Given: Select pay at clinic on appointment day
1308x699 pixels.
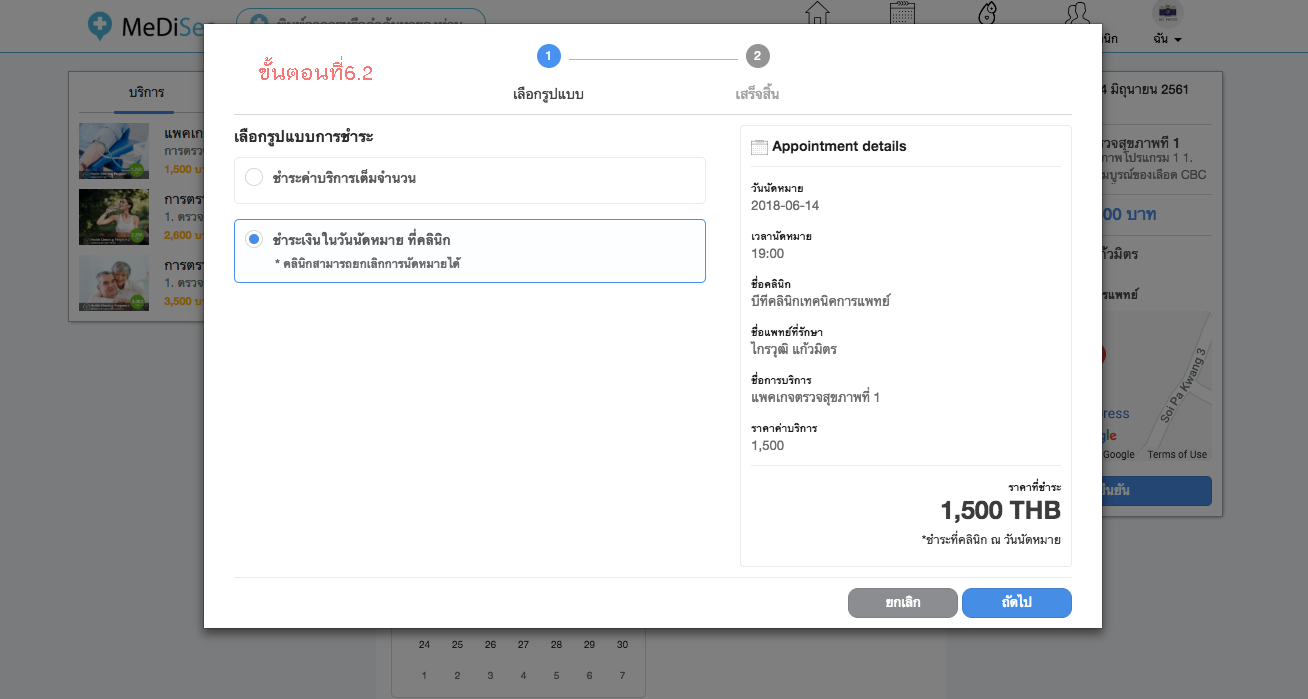Looking at the screenshot, I should point(254,240).
